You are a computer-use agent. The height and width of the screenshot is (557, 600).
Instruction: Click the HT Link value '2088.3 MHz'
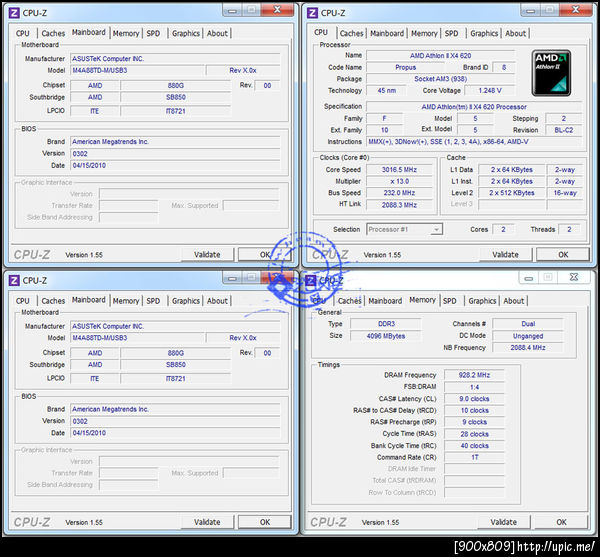tap(399, 205)
